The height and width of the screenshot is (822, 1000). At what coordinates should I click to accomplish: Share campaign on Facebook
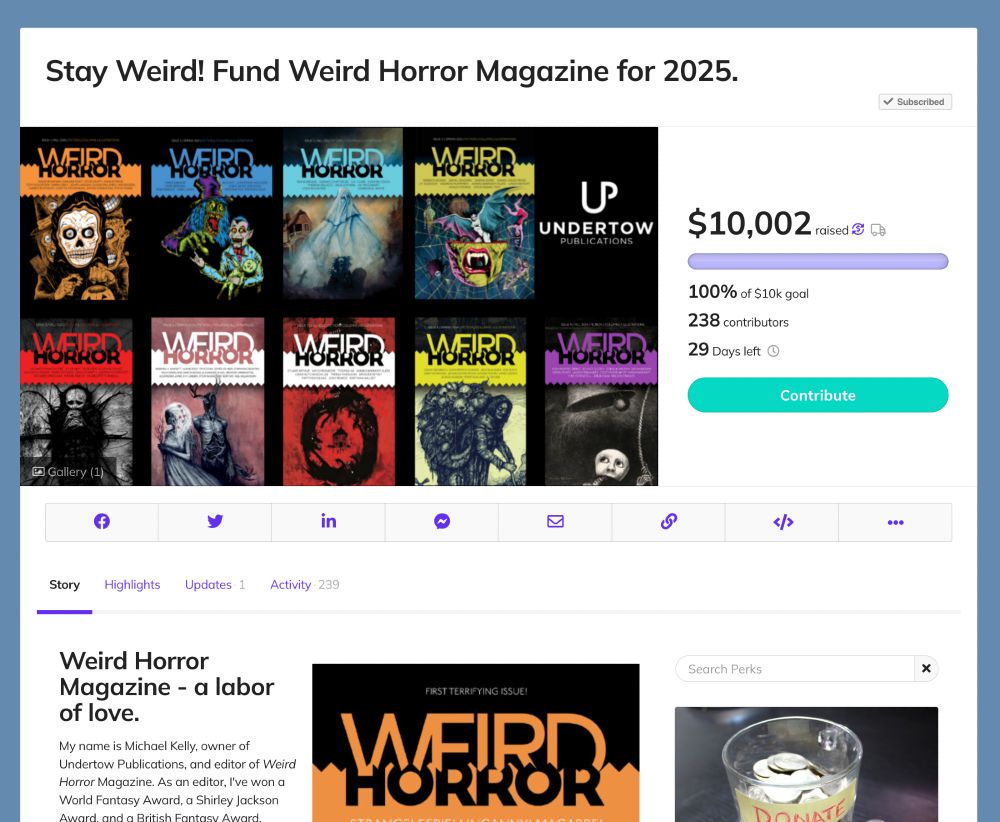(102, 522)
